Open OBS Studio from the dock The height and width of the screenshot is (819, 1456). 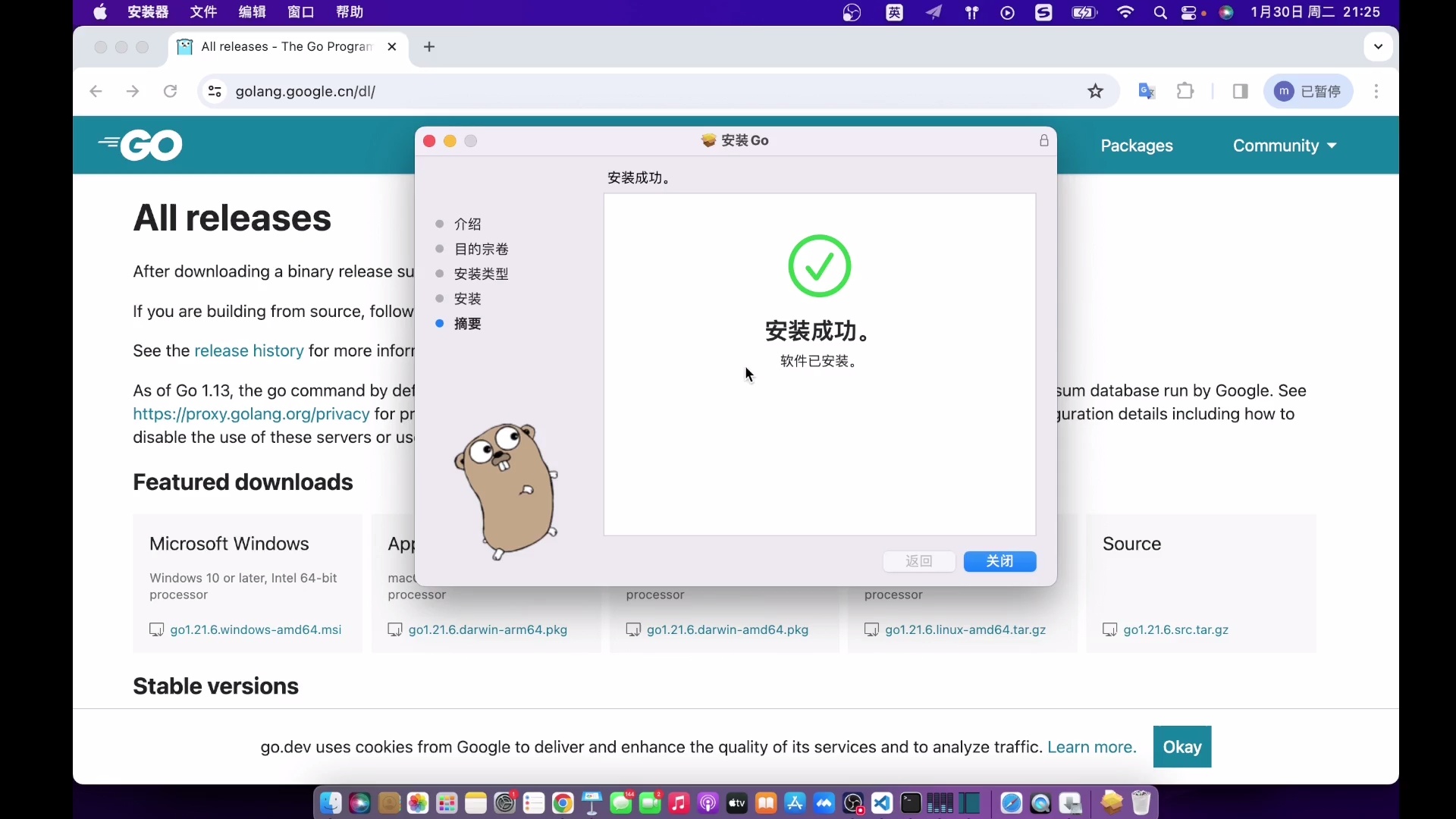[x=854, y=803]
